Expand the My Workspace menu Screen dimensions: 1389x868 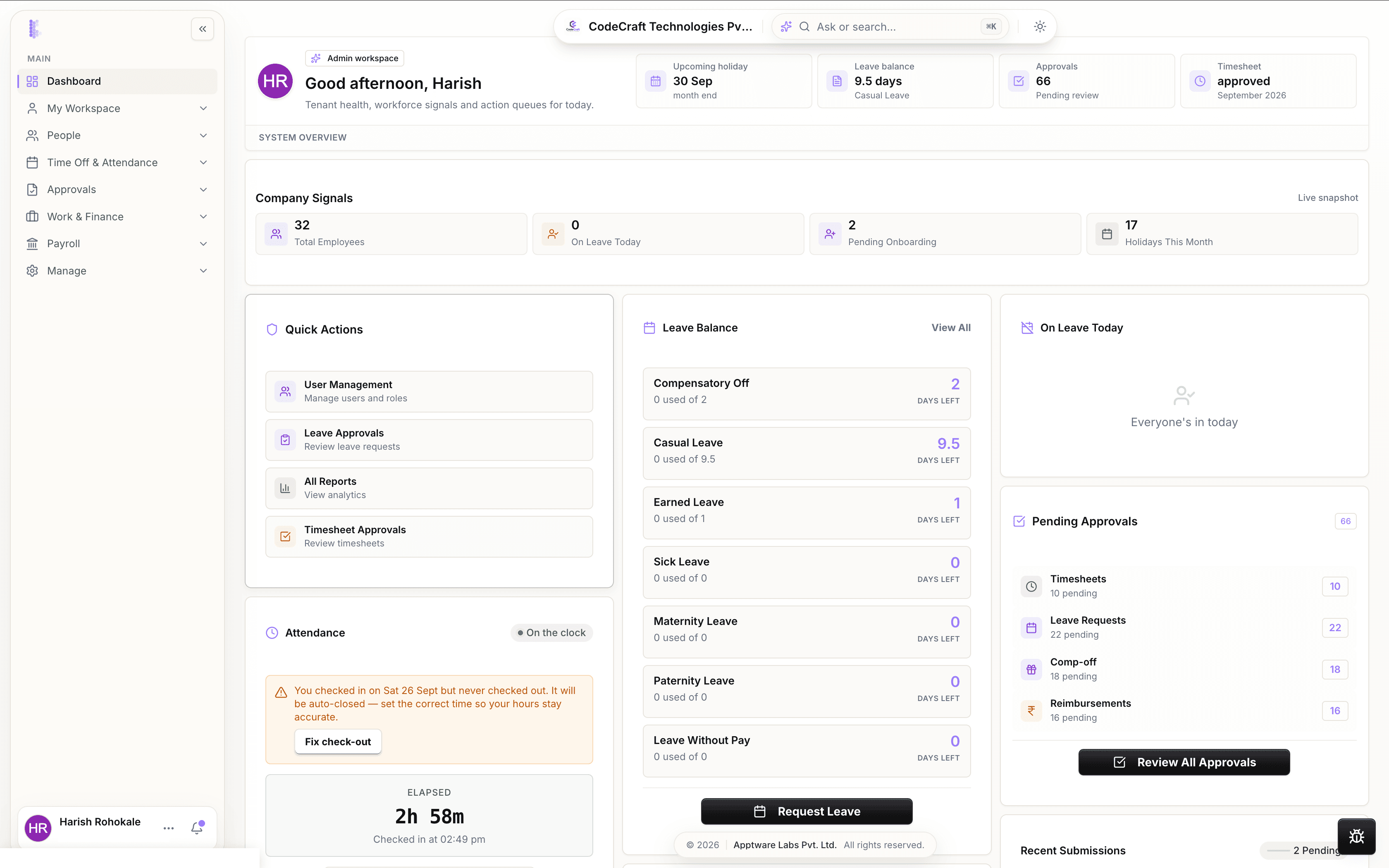(x=117, y=108)
